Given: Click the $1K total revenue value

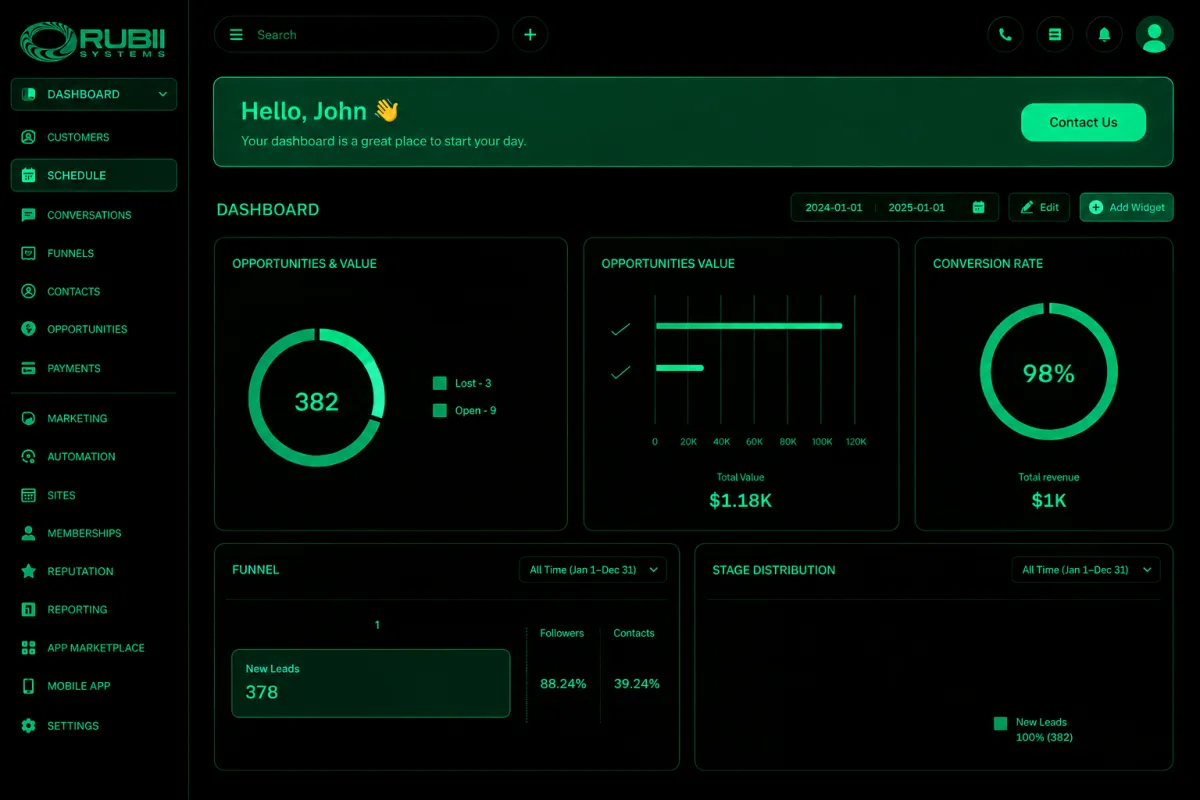Looking at the screenshot, I should pyautogui.click(x=1049, y=501).
